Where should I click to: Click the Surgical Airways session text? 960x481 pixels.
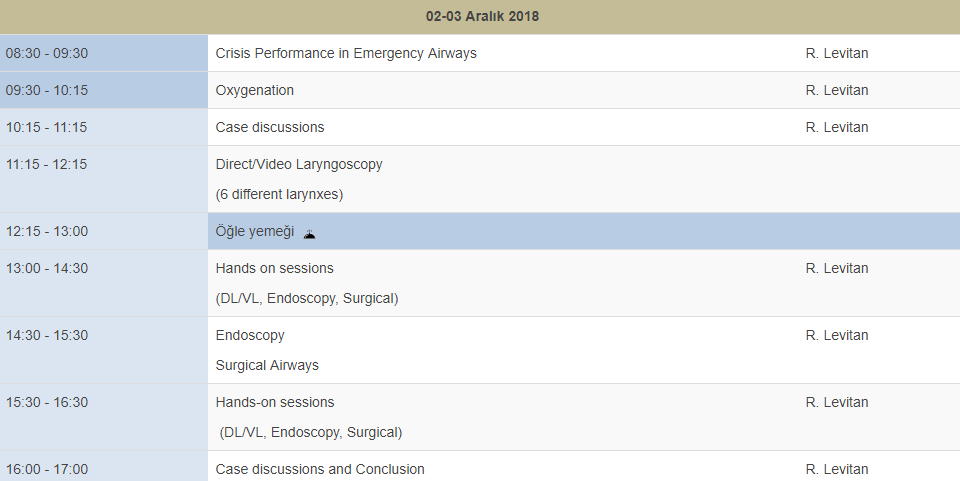click(x=267, y=365)
